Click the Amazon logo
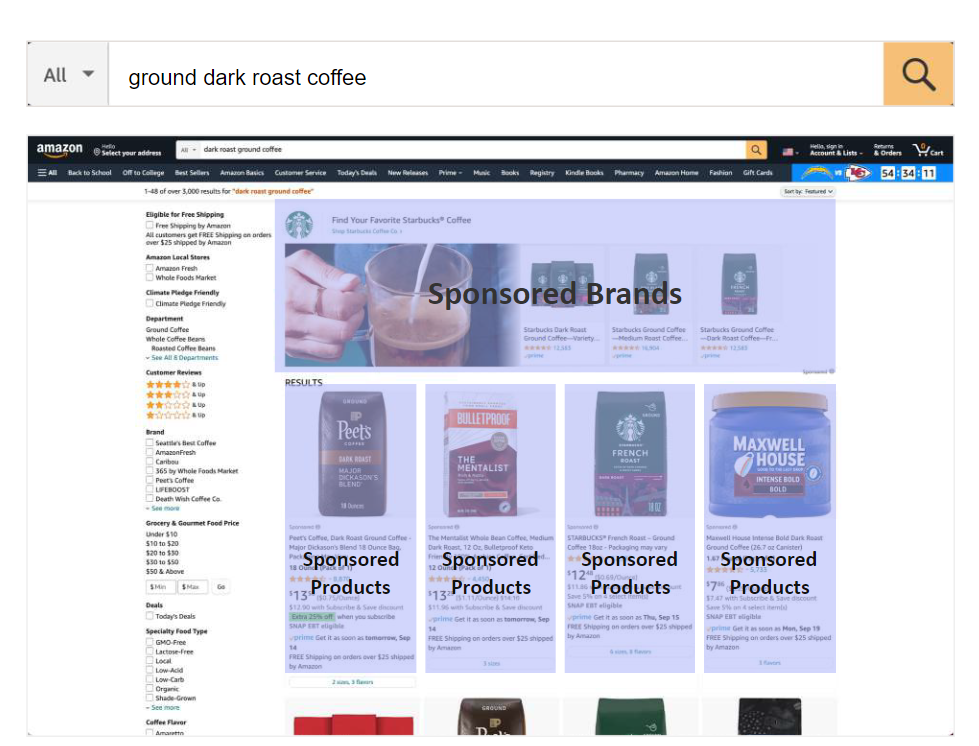Screen dimensions: 979x746 click(58, 147)
